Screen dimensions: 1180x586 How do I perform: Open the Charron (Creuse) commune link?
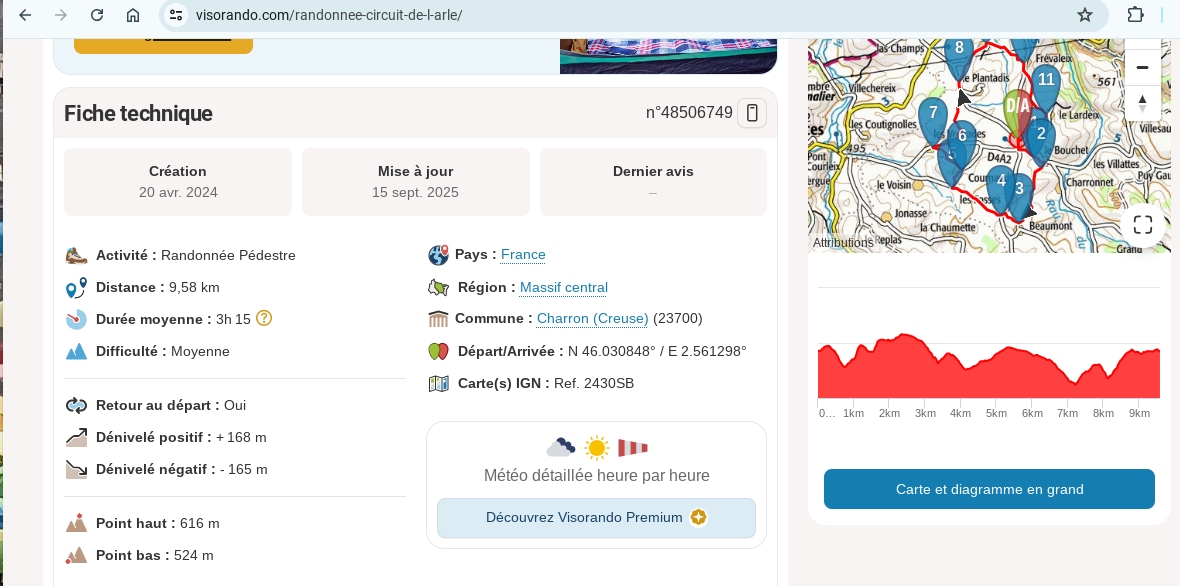592,318
